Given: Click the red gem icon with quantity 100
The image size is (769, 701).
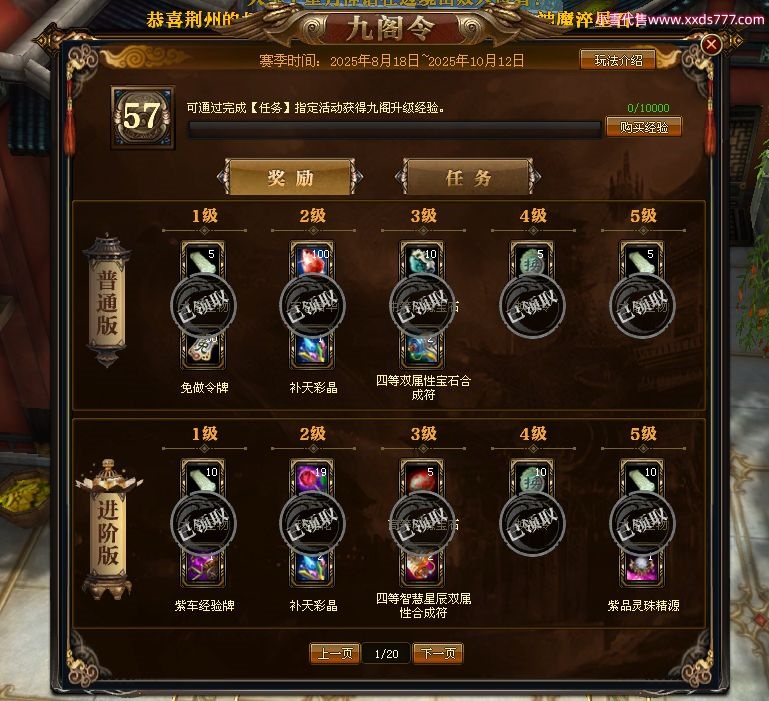Looking at the screenshot, I should pos(312,260).
